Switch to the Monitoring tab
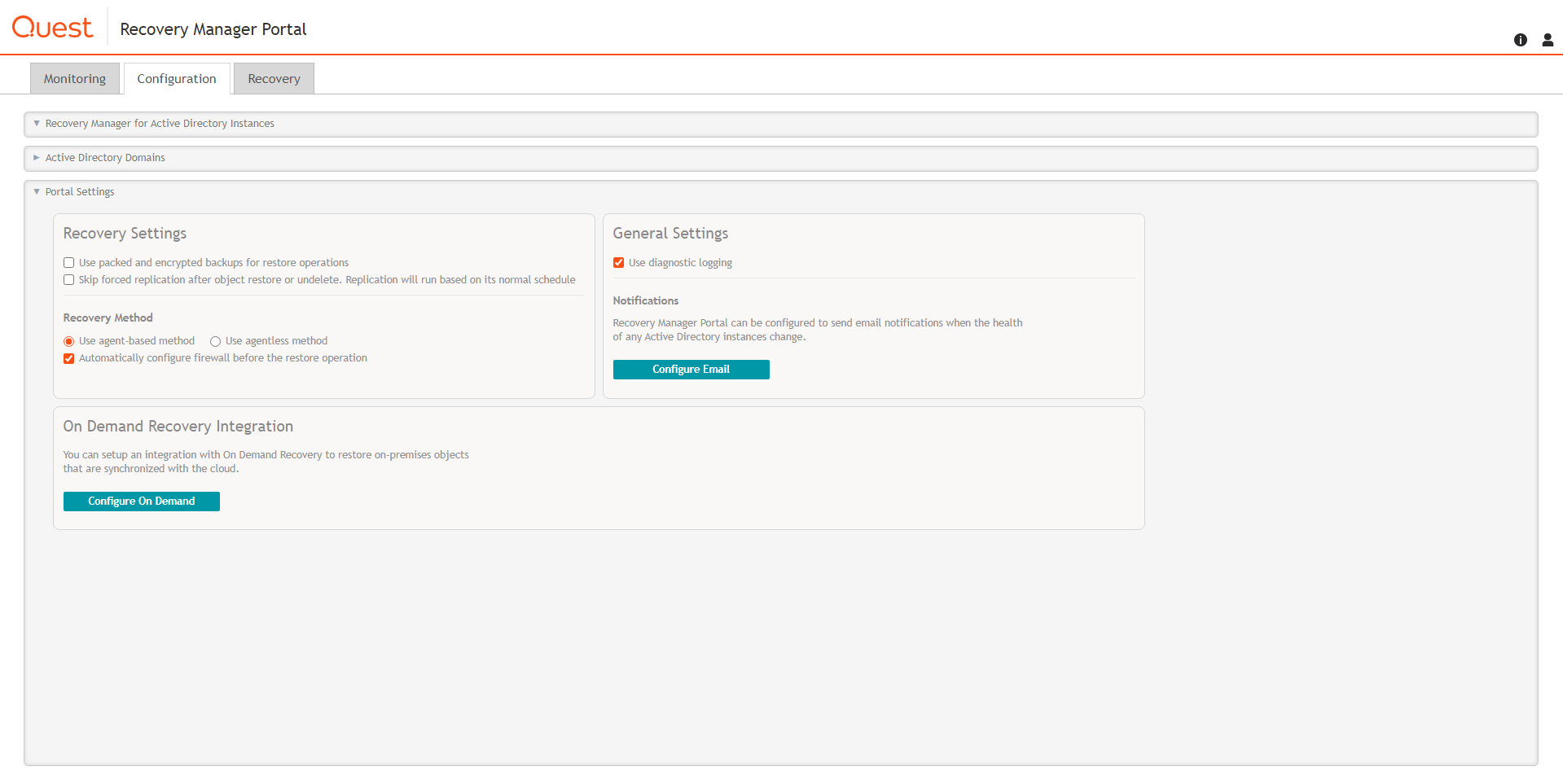 (75, 79)
